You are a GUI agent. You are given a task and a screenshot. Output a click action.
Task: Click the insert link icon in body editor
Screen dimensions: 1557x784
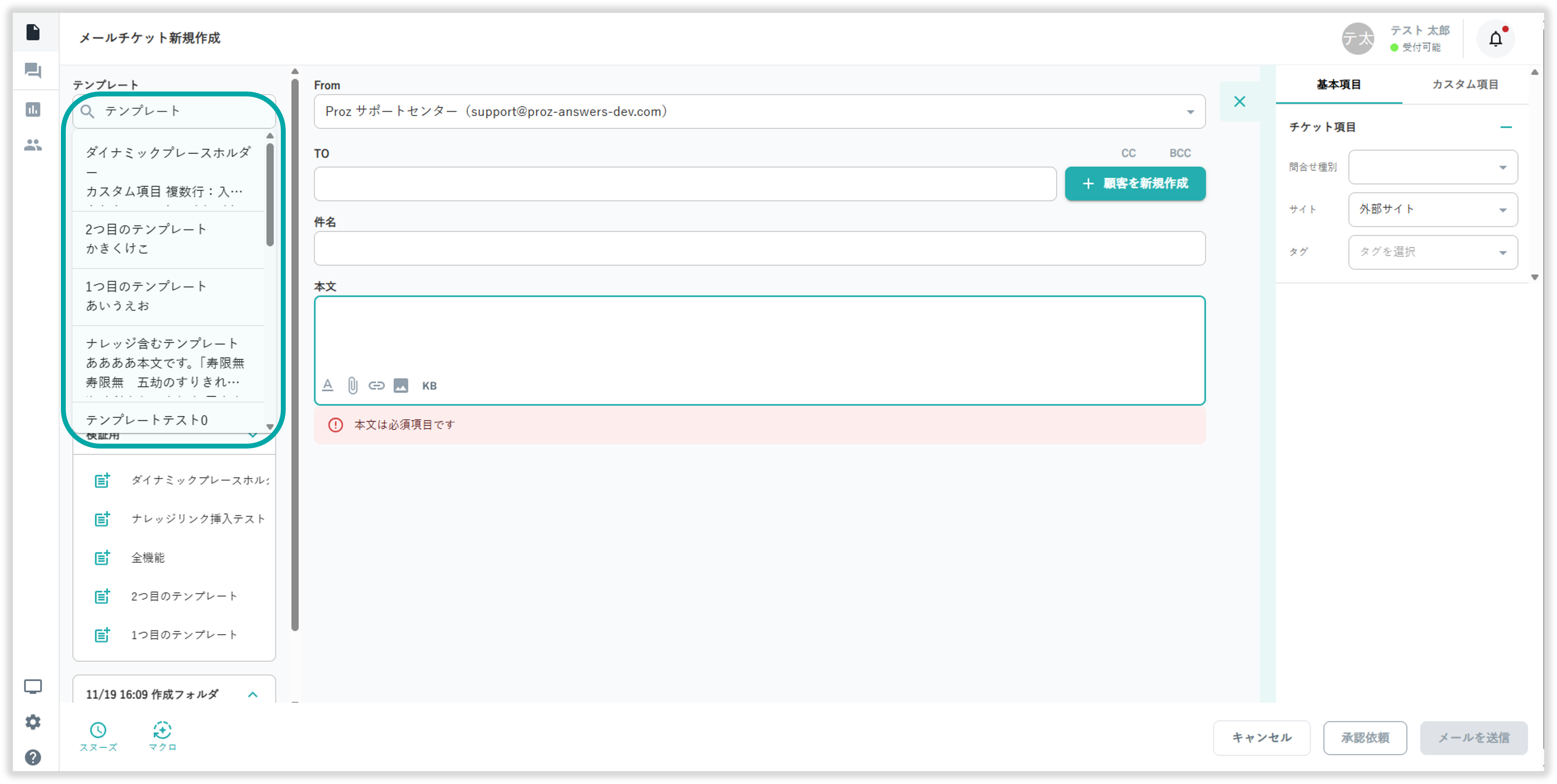(376, 385)
